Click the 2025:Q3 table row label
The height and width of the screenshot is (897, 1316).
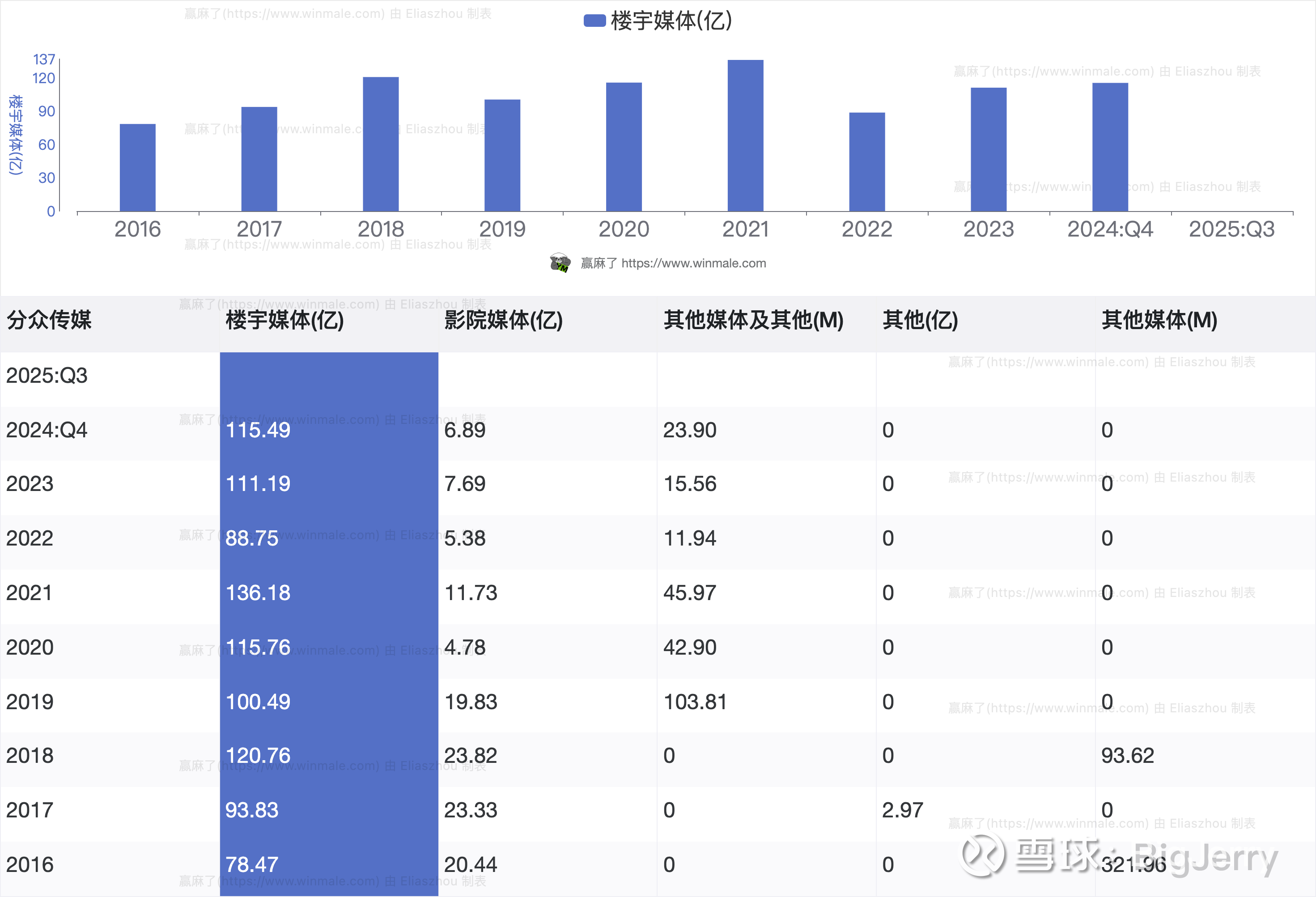coord(47,376)
